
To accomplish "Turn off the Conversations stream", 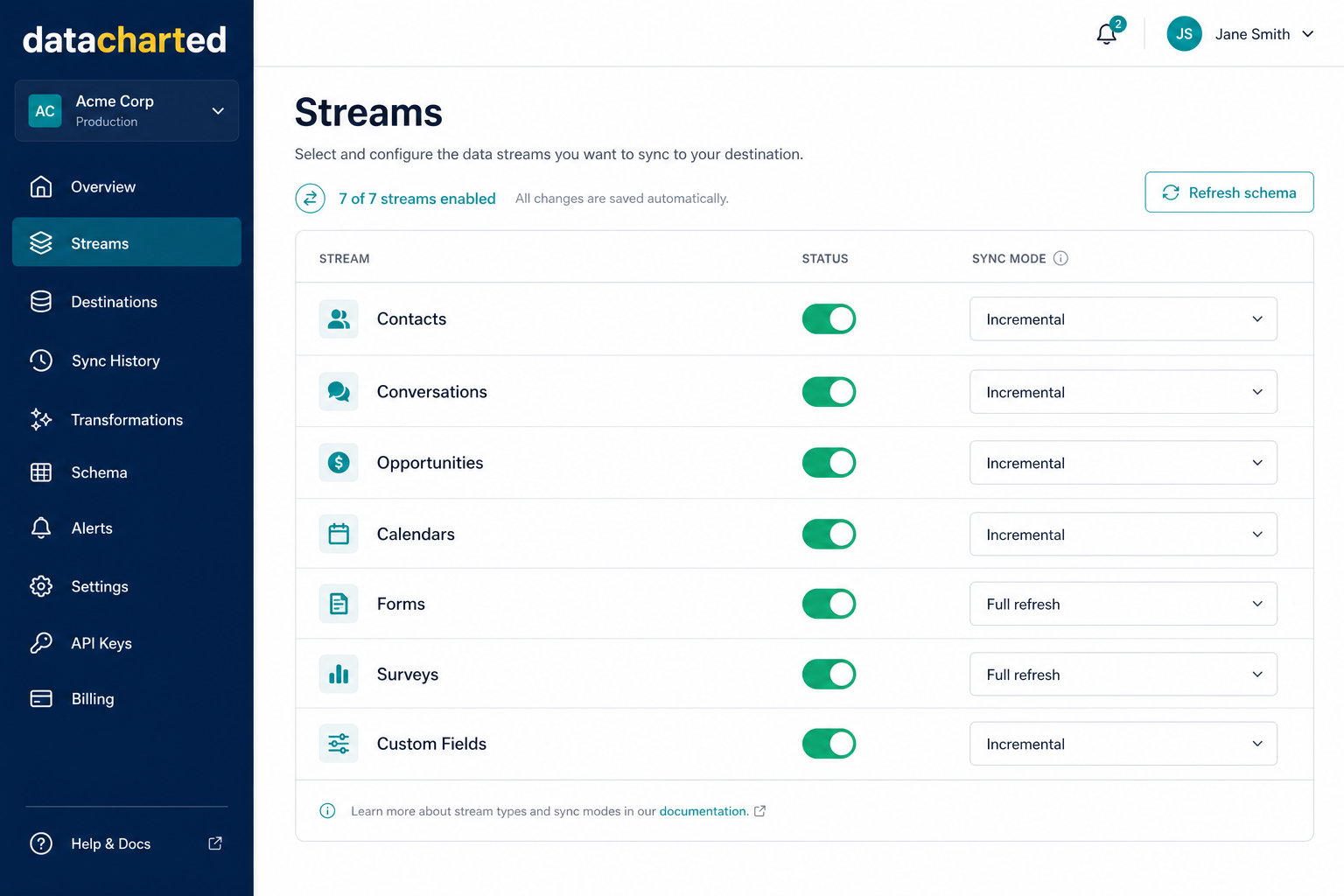I will click(829, 392).
